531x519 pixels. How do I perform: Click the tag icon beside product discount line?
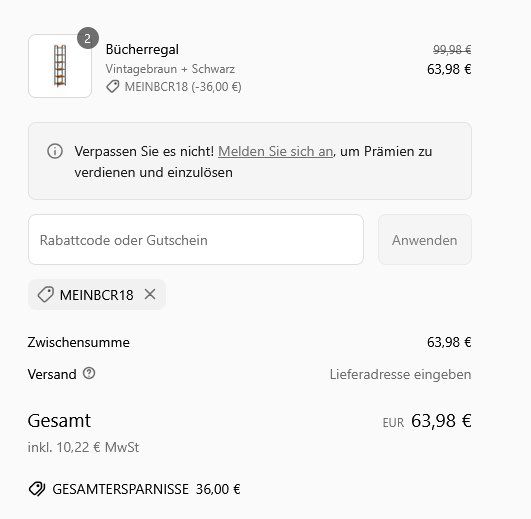113,87
